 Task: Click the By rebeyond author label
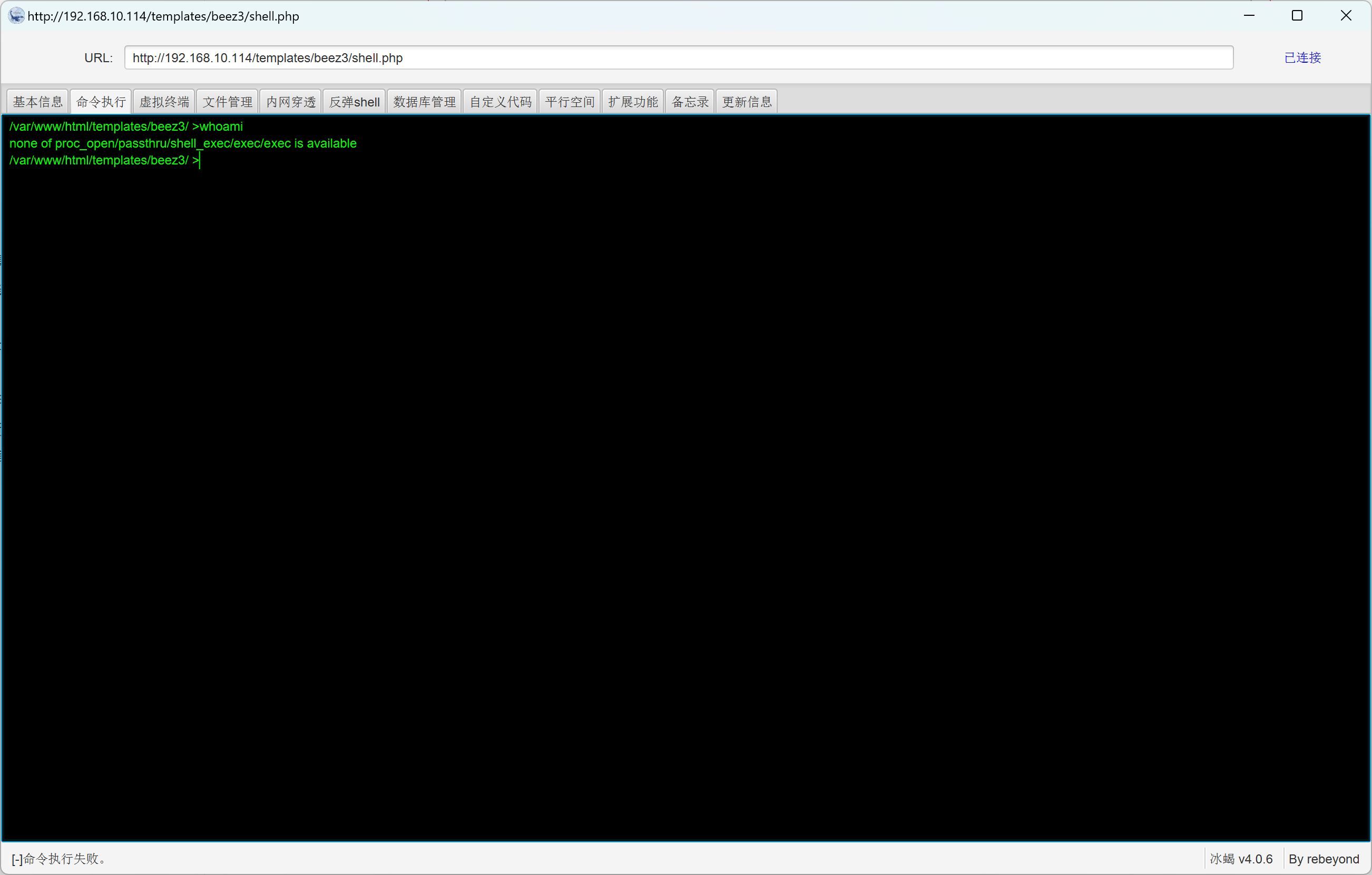tap(1324, 859)
